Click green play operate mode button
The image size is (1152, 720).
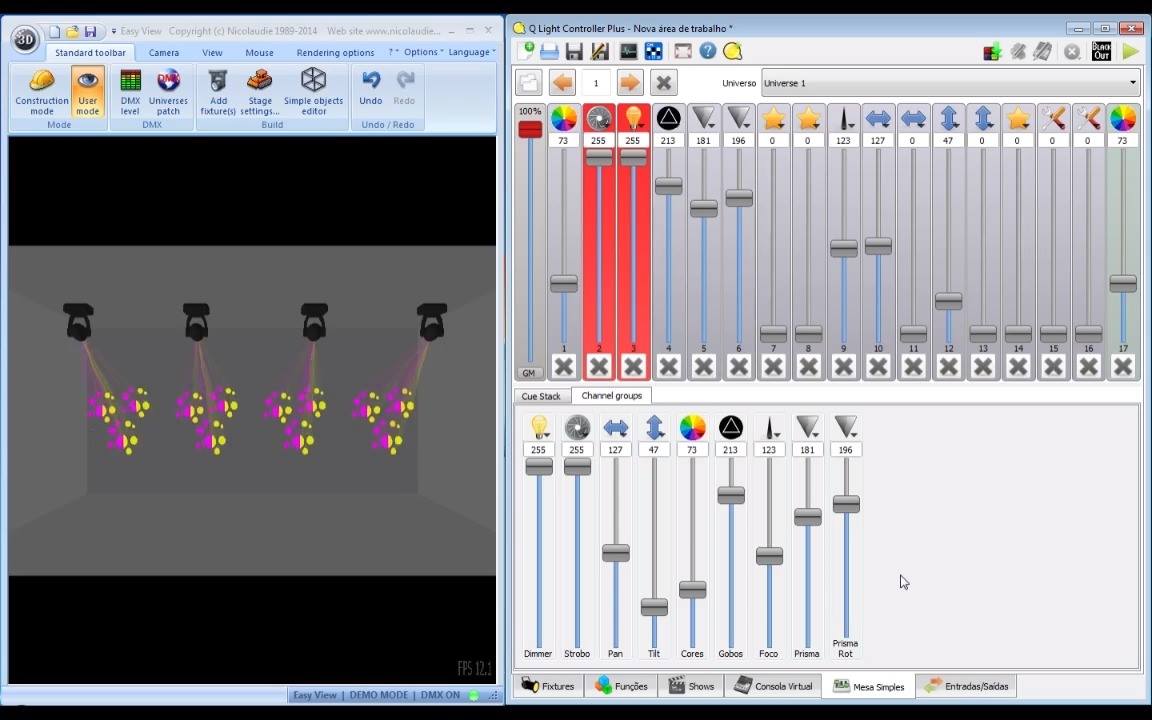[x=1130, y=51]
